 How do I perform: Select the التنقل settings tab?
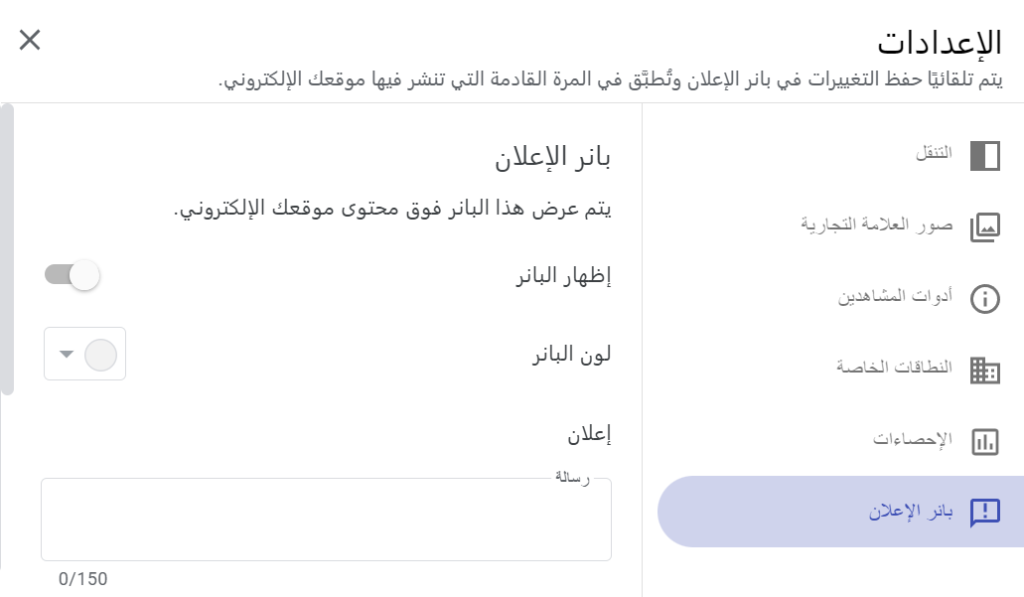(934, 154)
